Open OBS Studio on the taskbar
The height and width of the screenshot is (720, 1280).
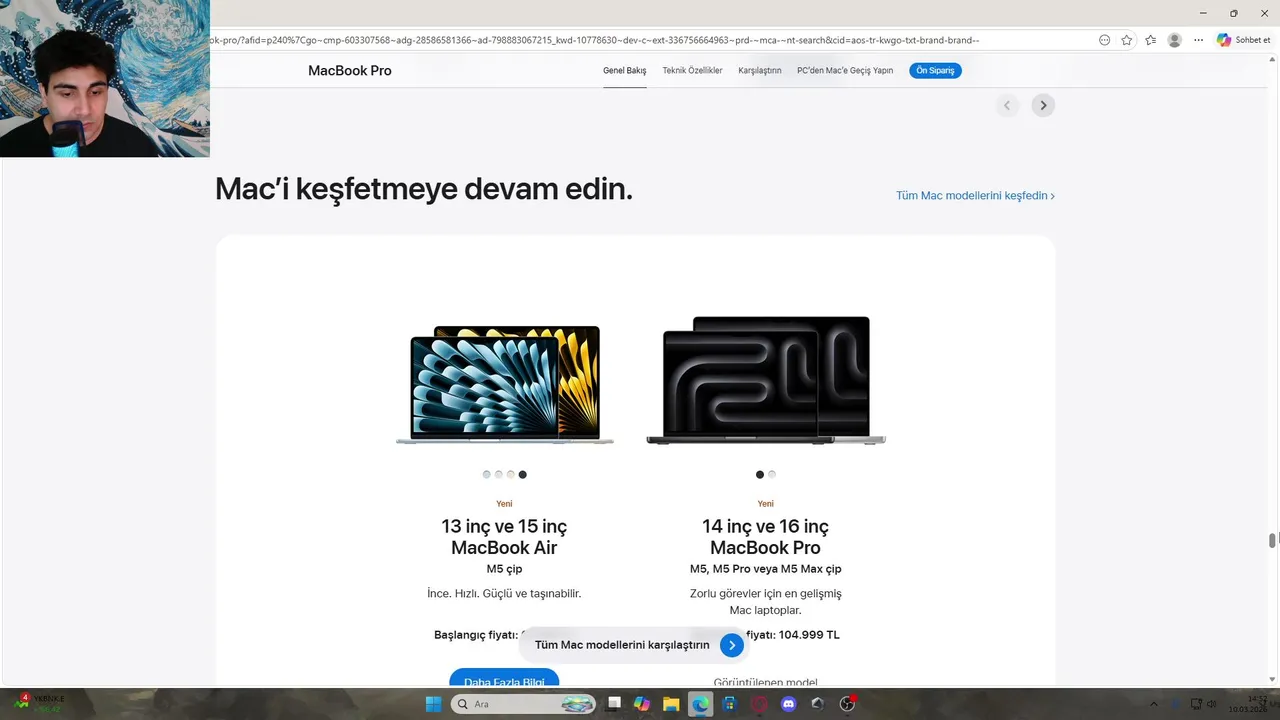(x=847, y=704)
